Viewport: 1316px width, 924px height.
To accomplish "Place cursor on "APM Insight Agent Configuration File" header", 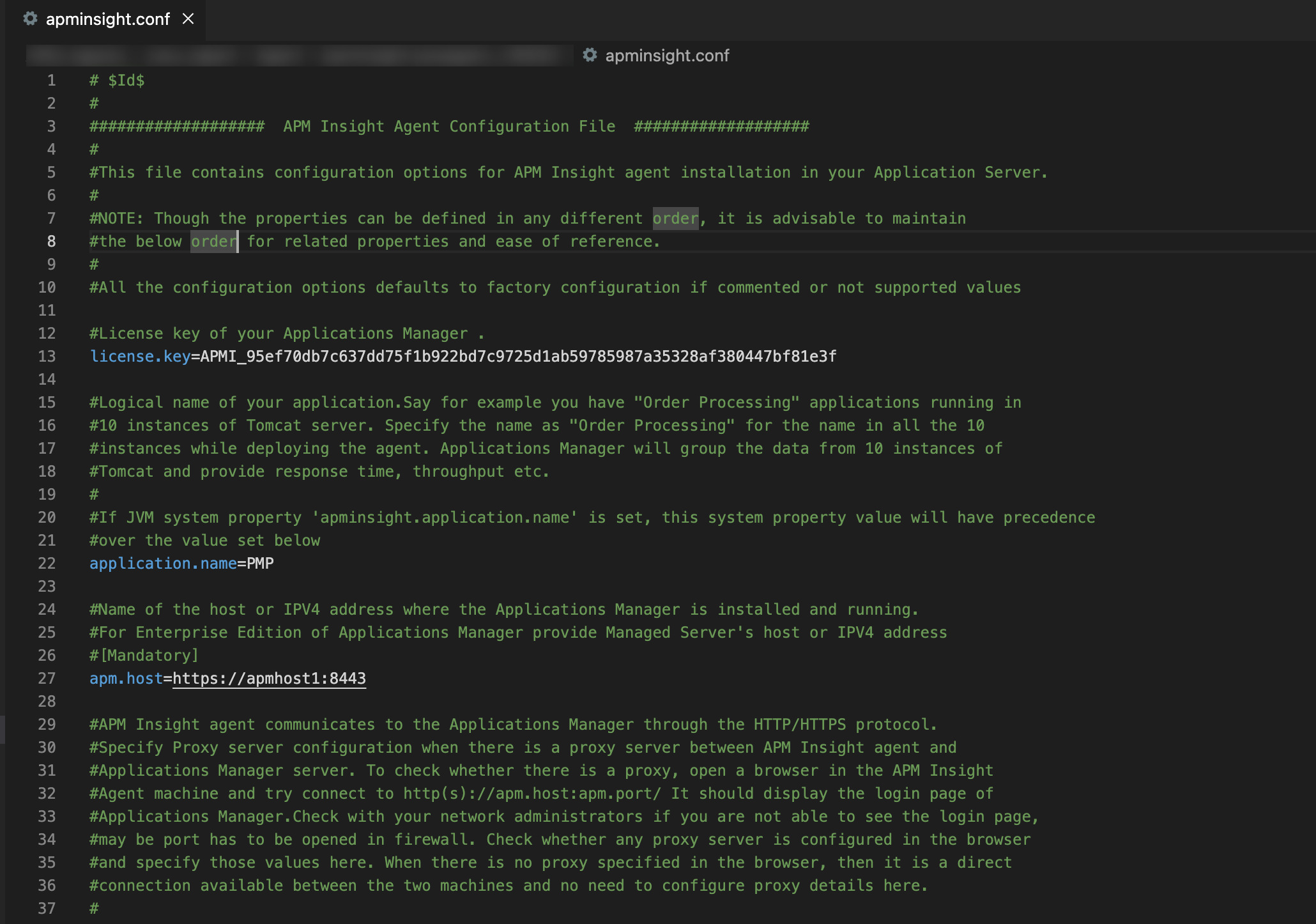I will click(449, 127).
